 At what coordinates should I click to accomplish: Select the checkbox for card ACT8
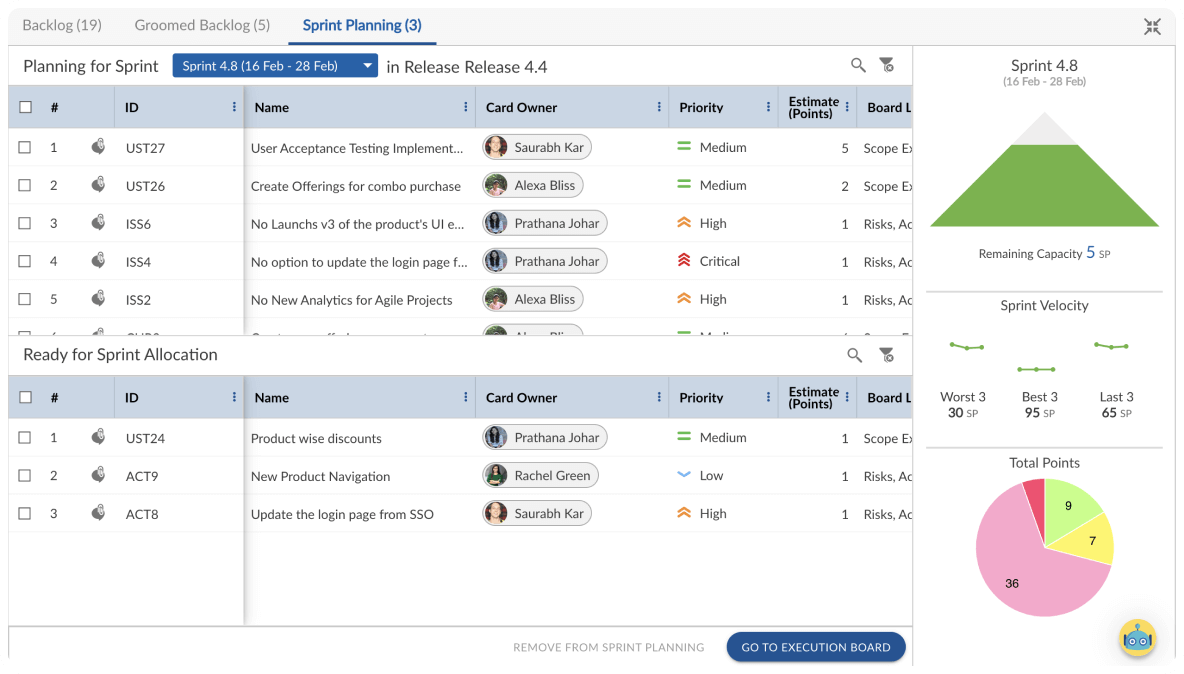(x=25, y=514)
